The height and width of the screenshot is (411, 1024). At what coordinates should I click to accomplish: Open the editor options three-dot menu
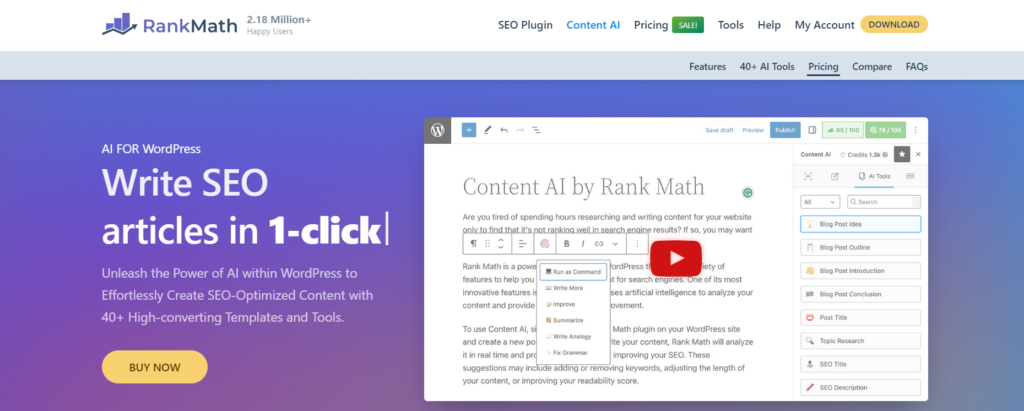916,130
